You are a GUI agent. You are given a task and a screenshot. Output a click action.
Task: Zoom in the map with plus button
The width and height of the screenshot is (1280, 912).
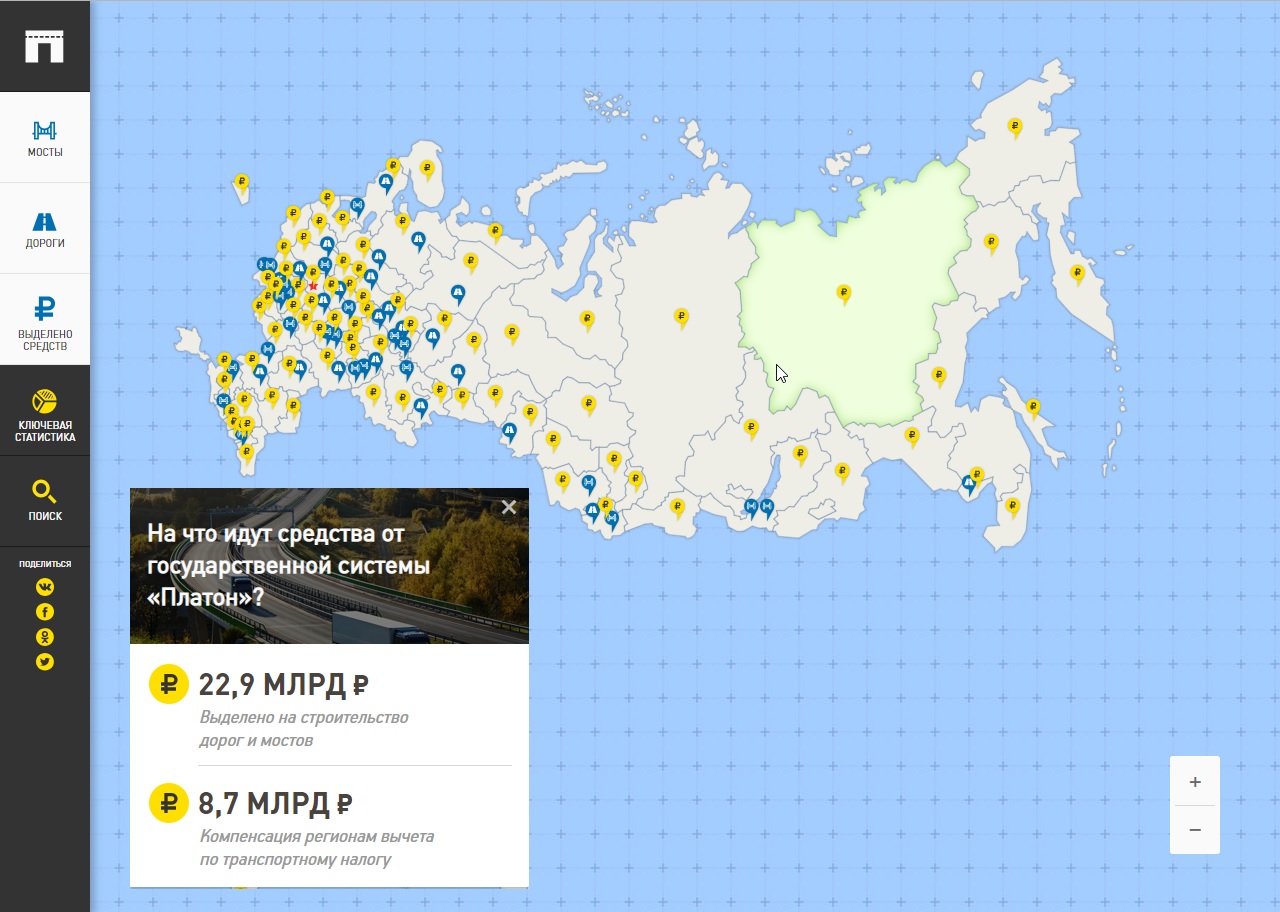[x=1195, y=781]
